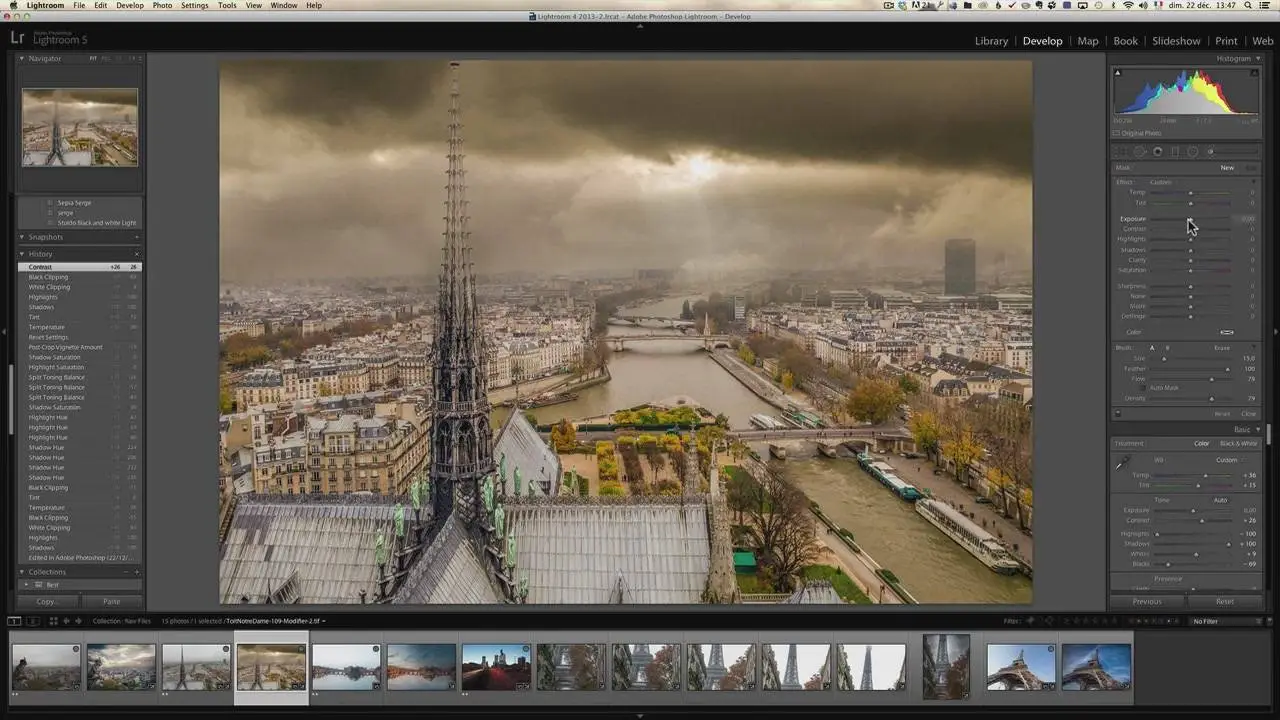Open the Develop menu

pyautogui.click(x=130, y=5)
